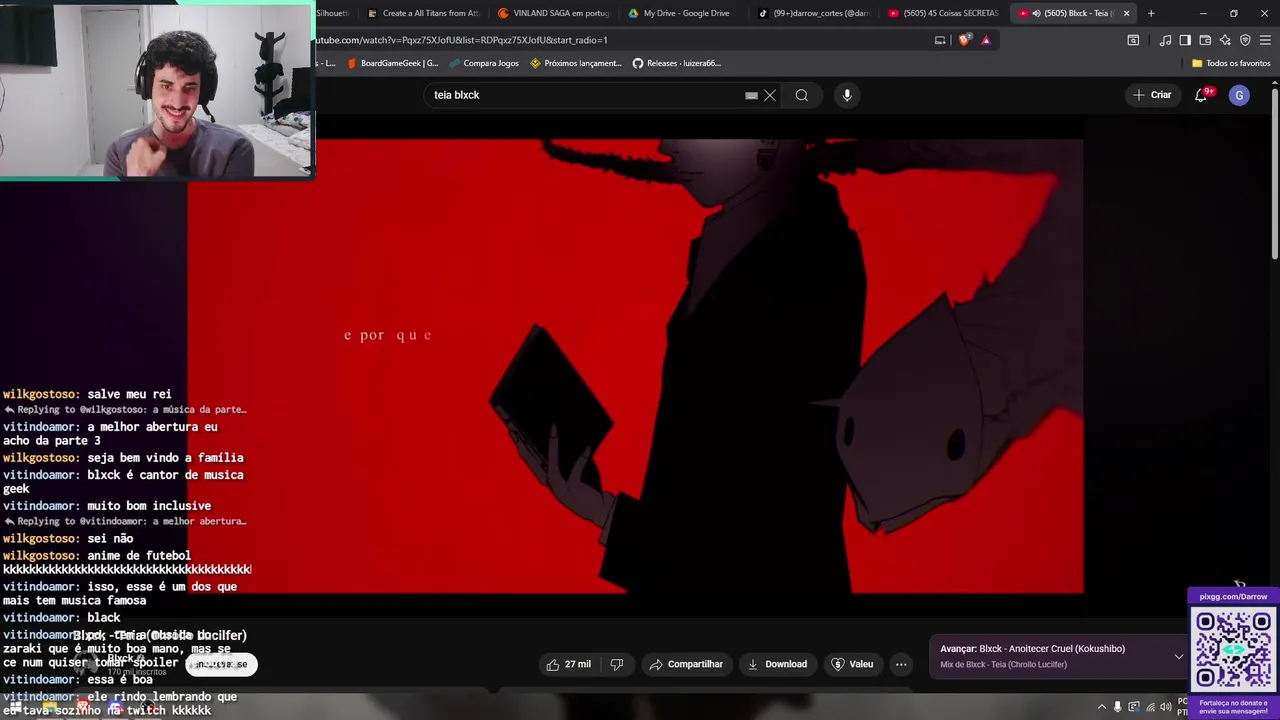Dislike the video with thumbs down
Image resolution: width=1280 pixels, height=720 pixels.
[617, 664]
